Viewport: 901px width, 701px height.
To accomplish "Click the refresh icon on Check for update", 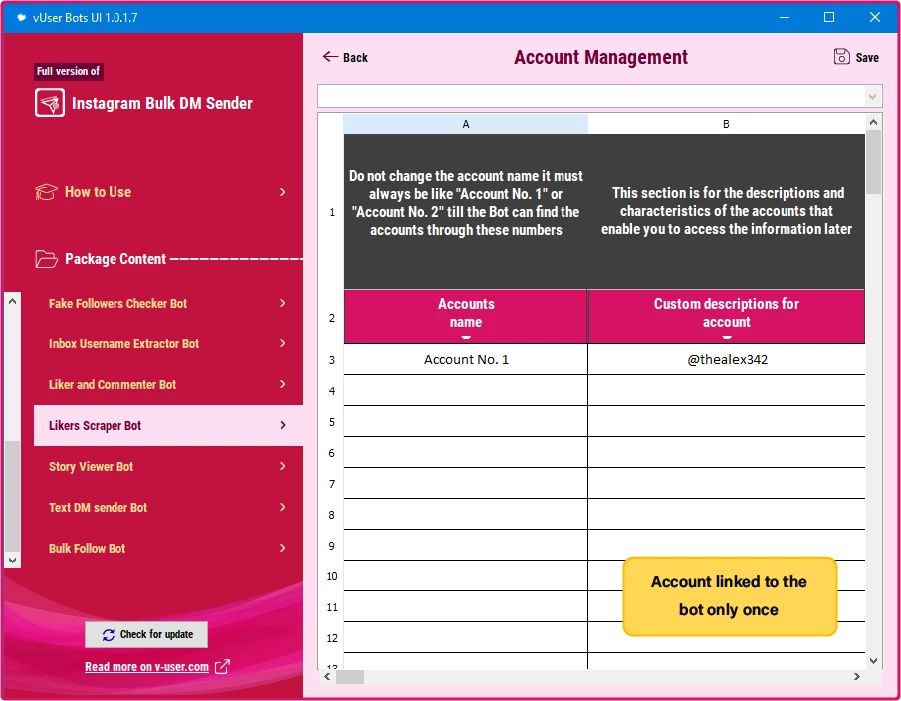I will pos(109,635).
